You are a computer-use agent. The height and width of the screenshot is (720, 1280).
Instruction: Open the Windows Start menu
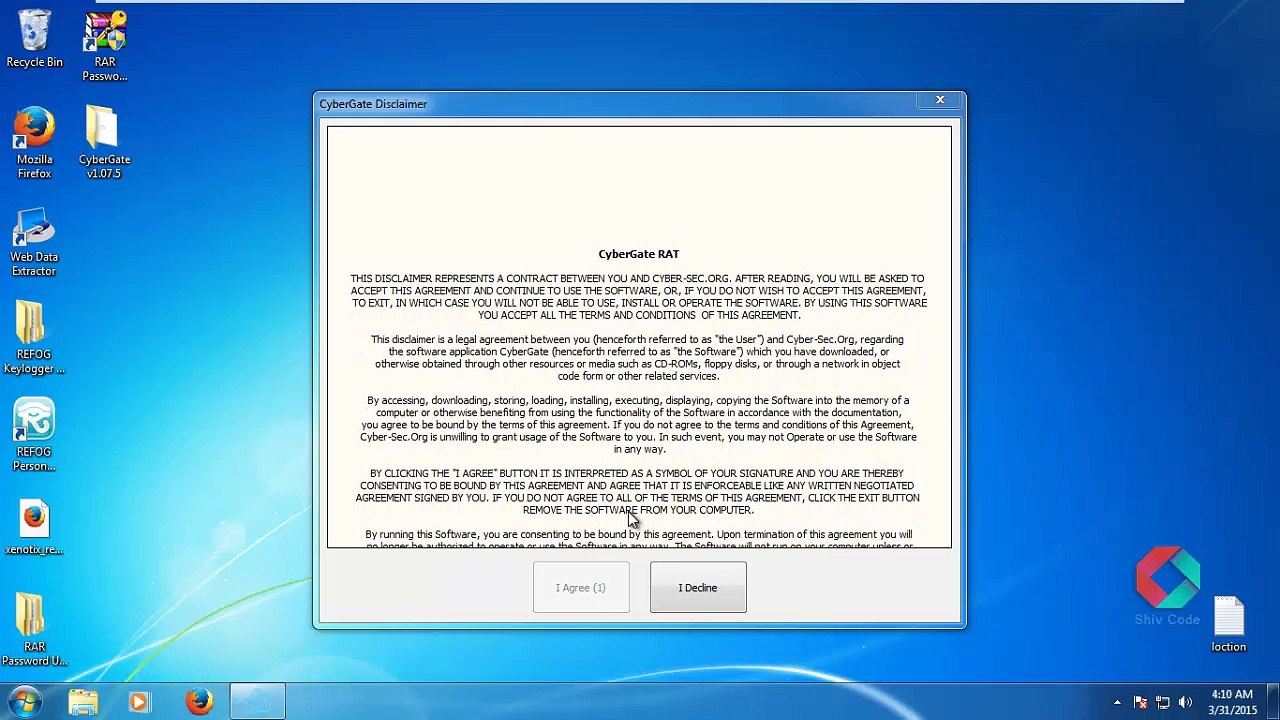[24, 702]
